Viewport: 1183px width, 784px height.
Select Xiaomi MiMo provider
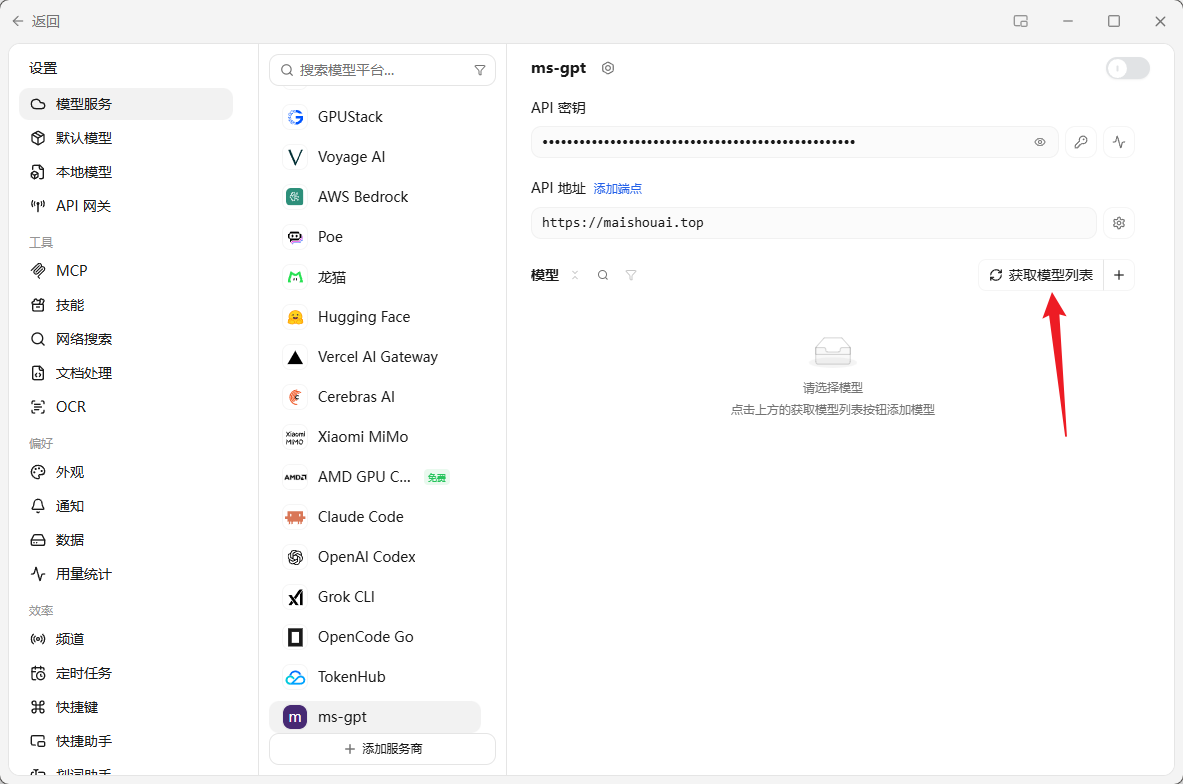click(x=375, y=437)
